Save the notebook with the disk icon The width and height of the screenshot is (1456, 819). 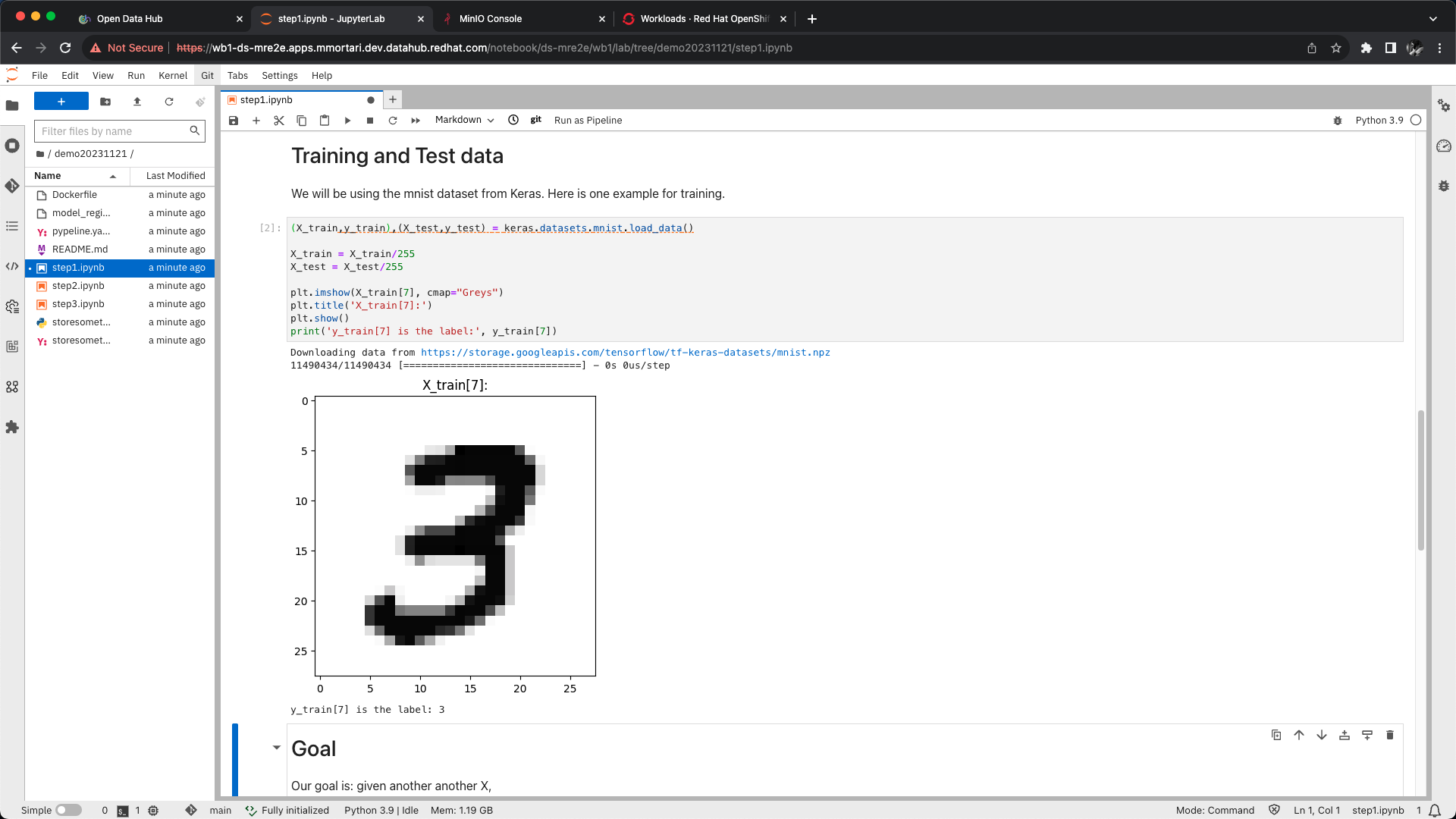234,121
